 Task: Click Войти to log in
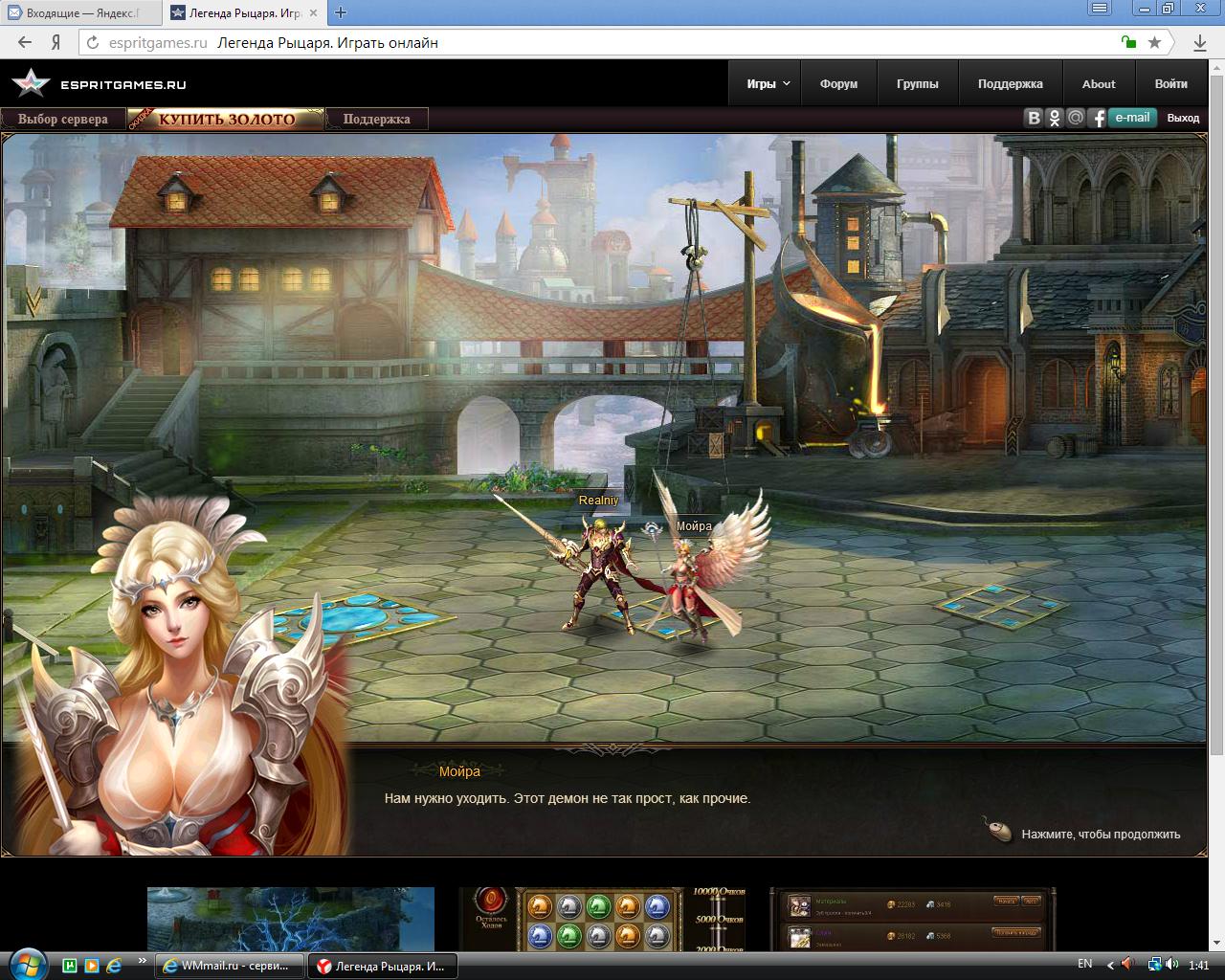tap(1170, 83)
